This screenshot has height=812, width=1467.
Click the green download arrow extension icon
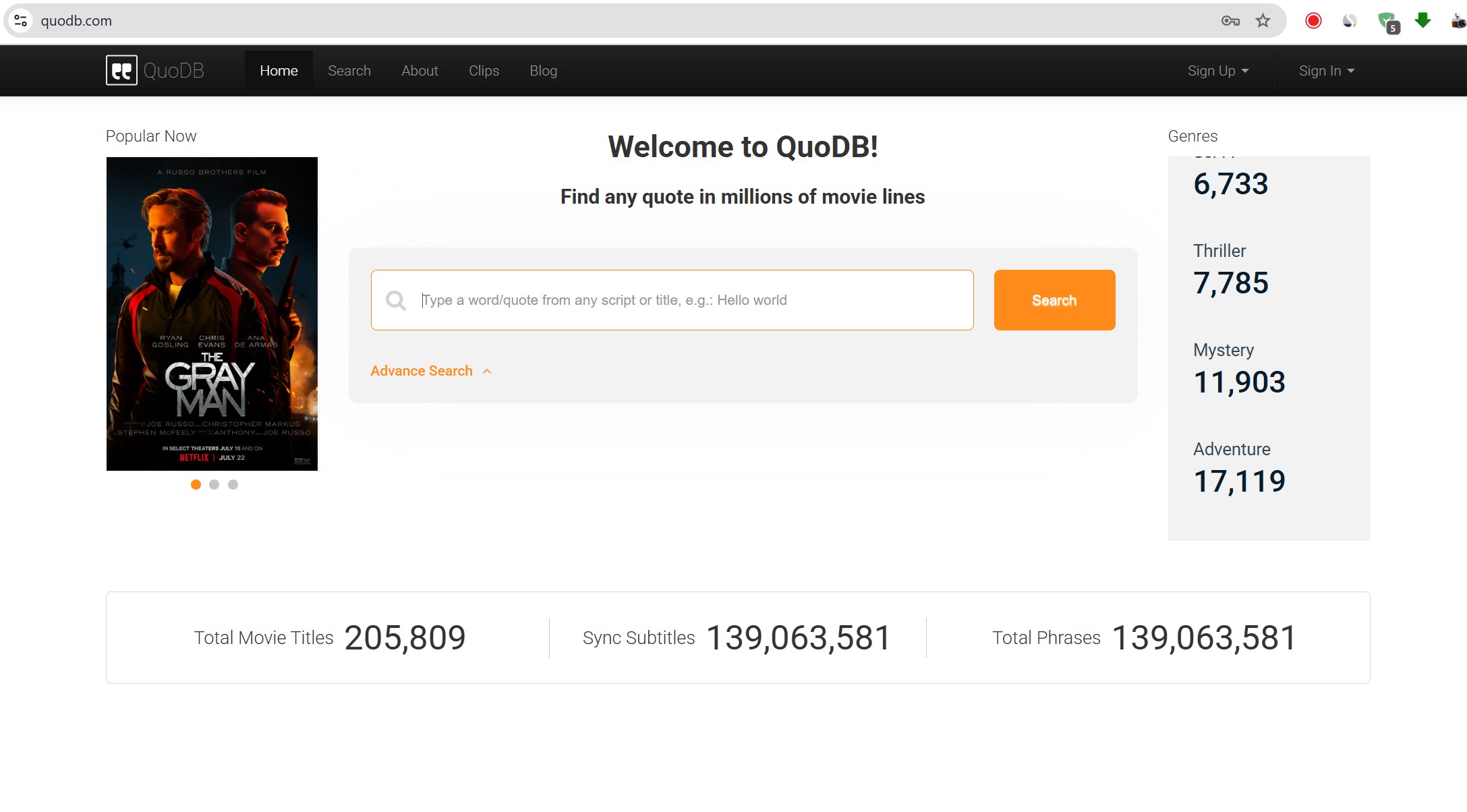point(1422,20)
